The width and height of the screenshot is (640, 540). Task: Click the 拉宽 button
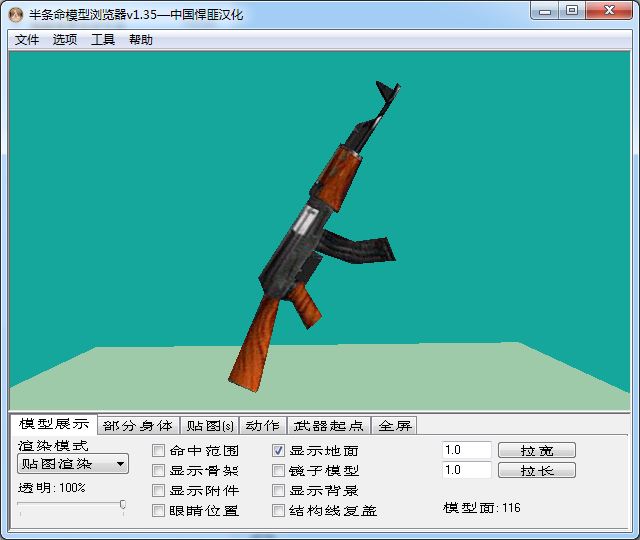[537, 450]
